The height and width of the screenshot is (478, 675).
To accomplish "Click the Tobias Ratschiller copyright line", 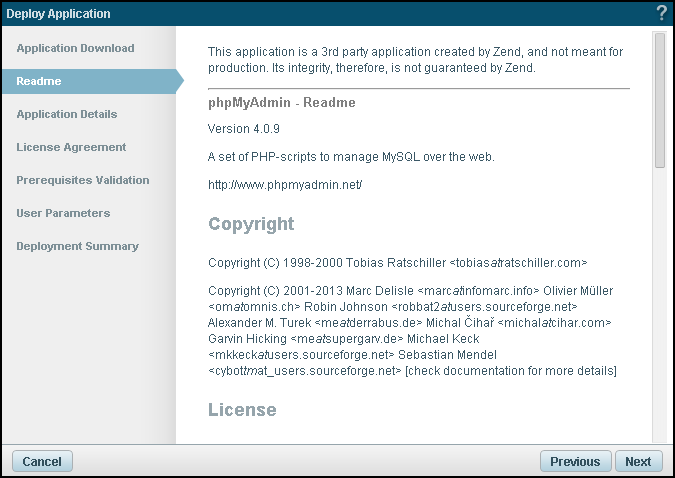I will [397, 262].
